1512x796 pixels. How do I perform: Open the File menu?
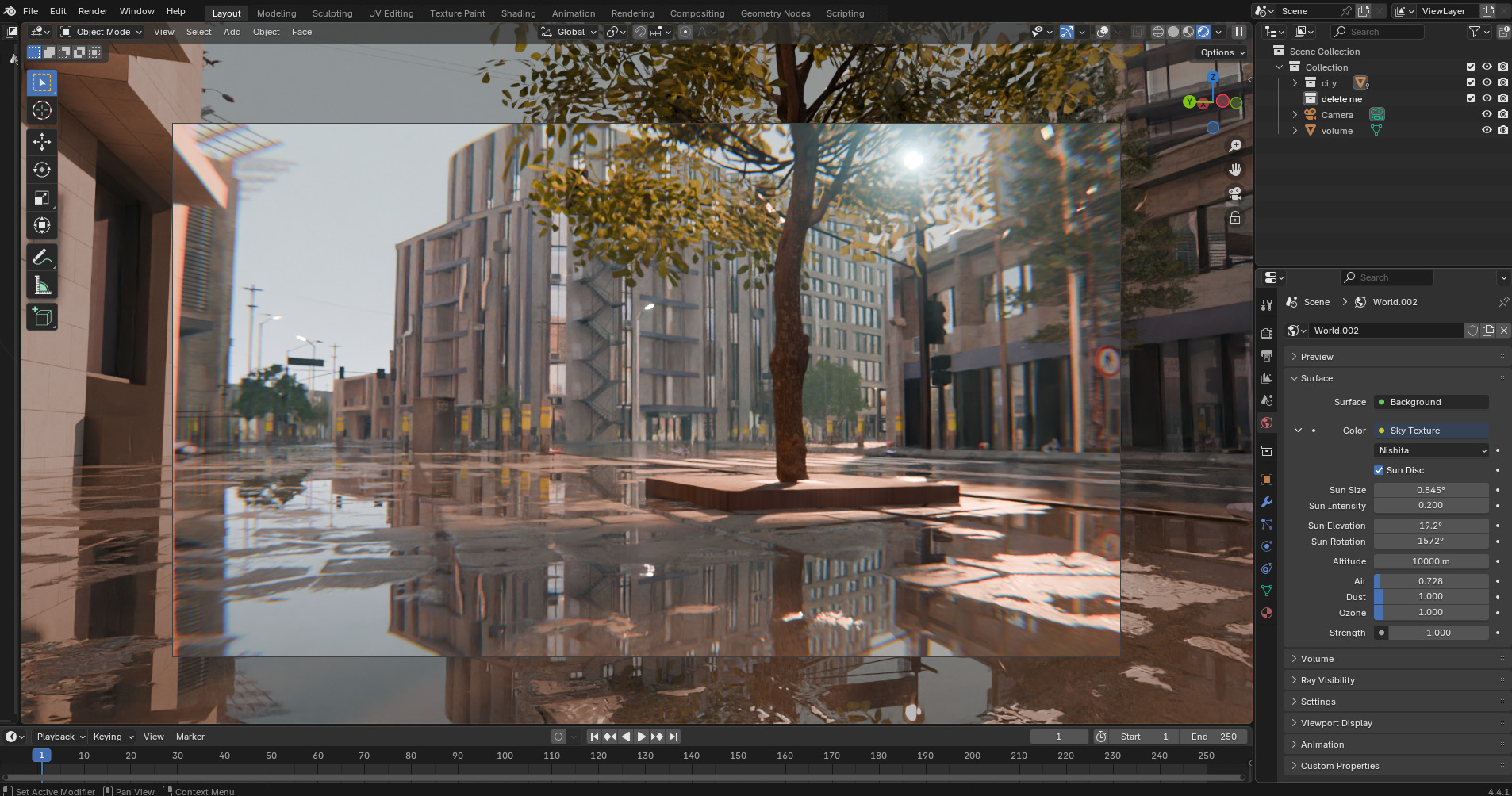click(x=31, y=11)
